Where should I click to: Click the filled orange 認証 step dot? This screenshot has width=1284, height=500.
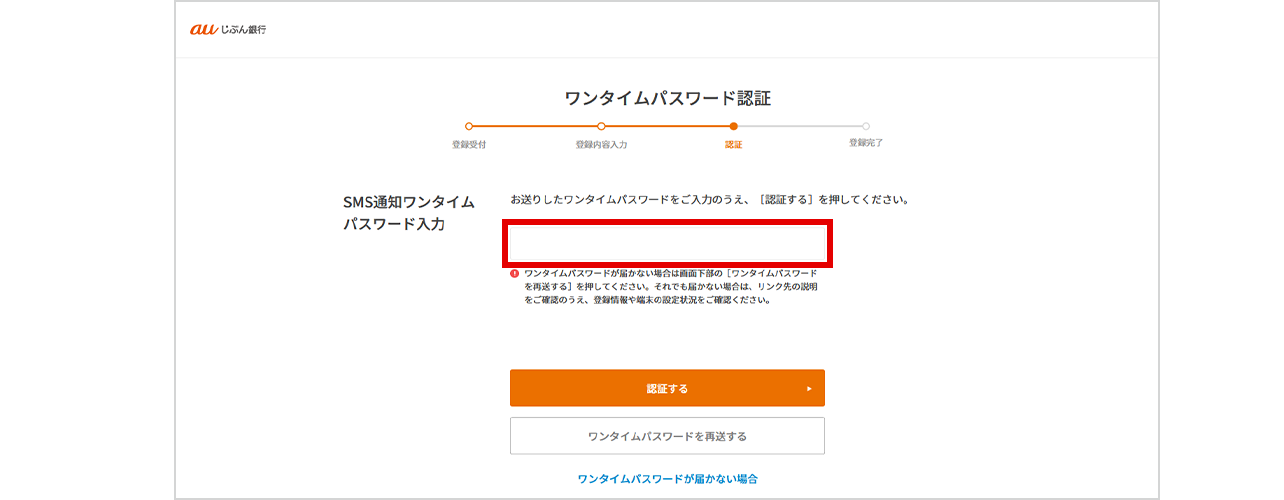coord(734,126)
